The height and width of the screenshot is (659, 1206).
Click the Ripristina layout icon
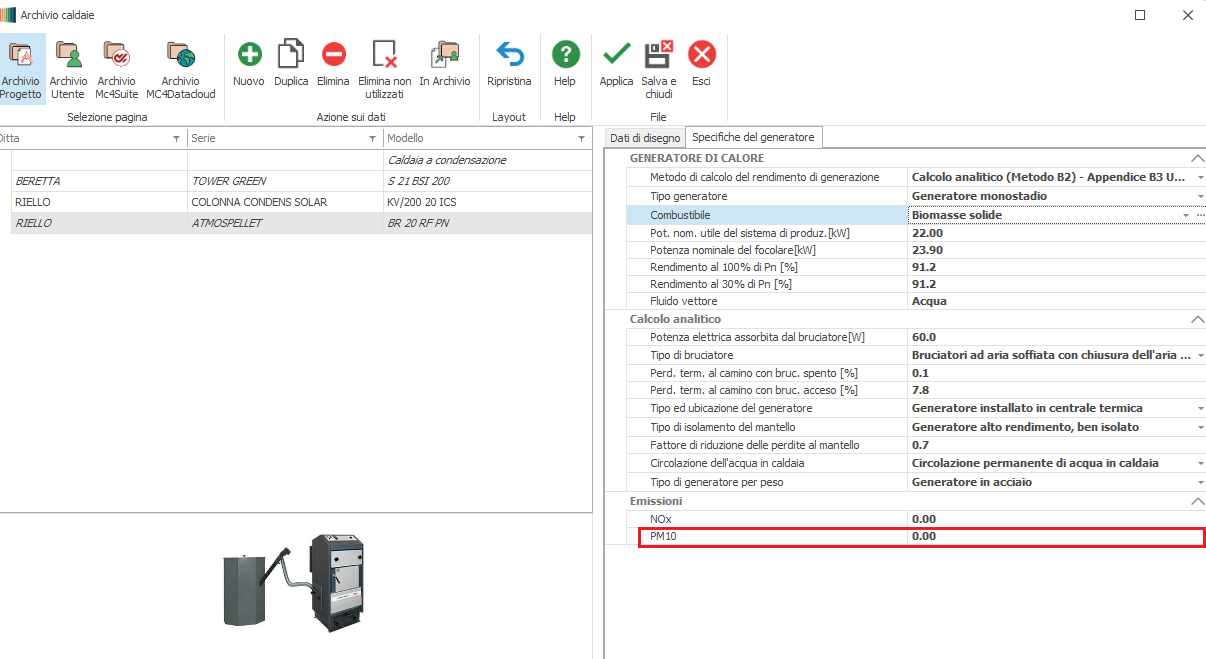click(x=509, y=55)
